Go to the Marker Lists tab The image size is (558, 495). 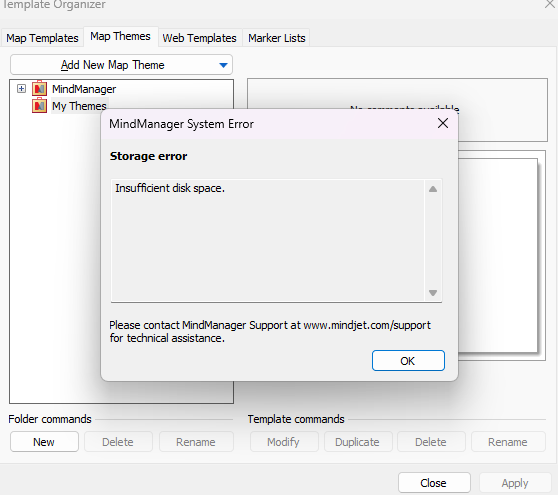click(x=277, y=38)
